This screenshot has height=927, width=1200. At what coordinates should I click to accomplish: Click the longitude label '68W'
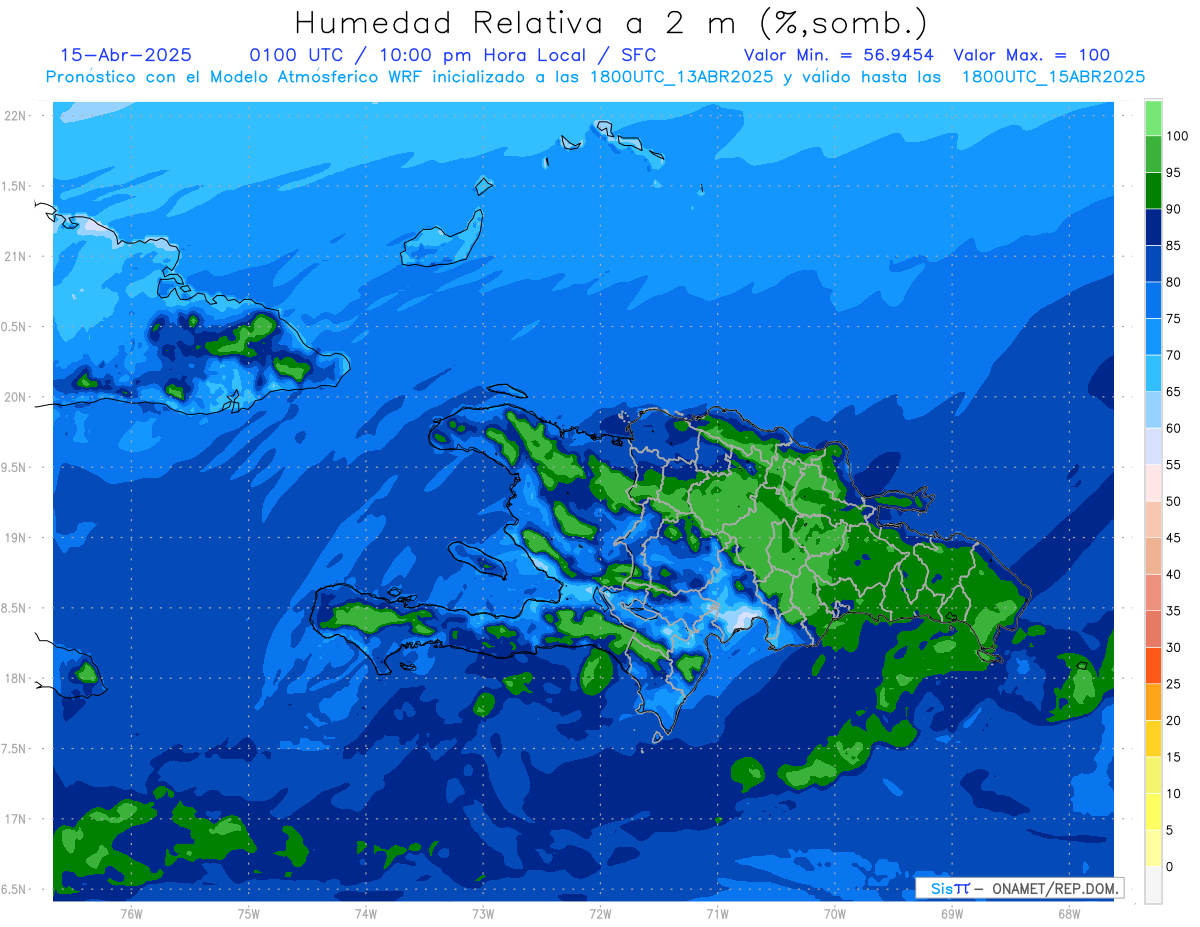(x=1069, y=914)
